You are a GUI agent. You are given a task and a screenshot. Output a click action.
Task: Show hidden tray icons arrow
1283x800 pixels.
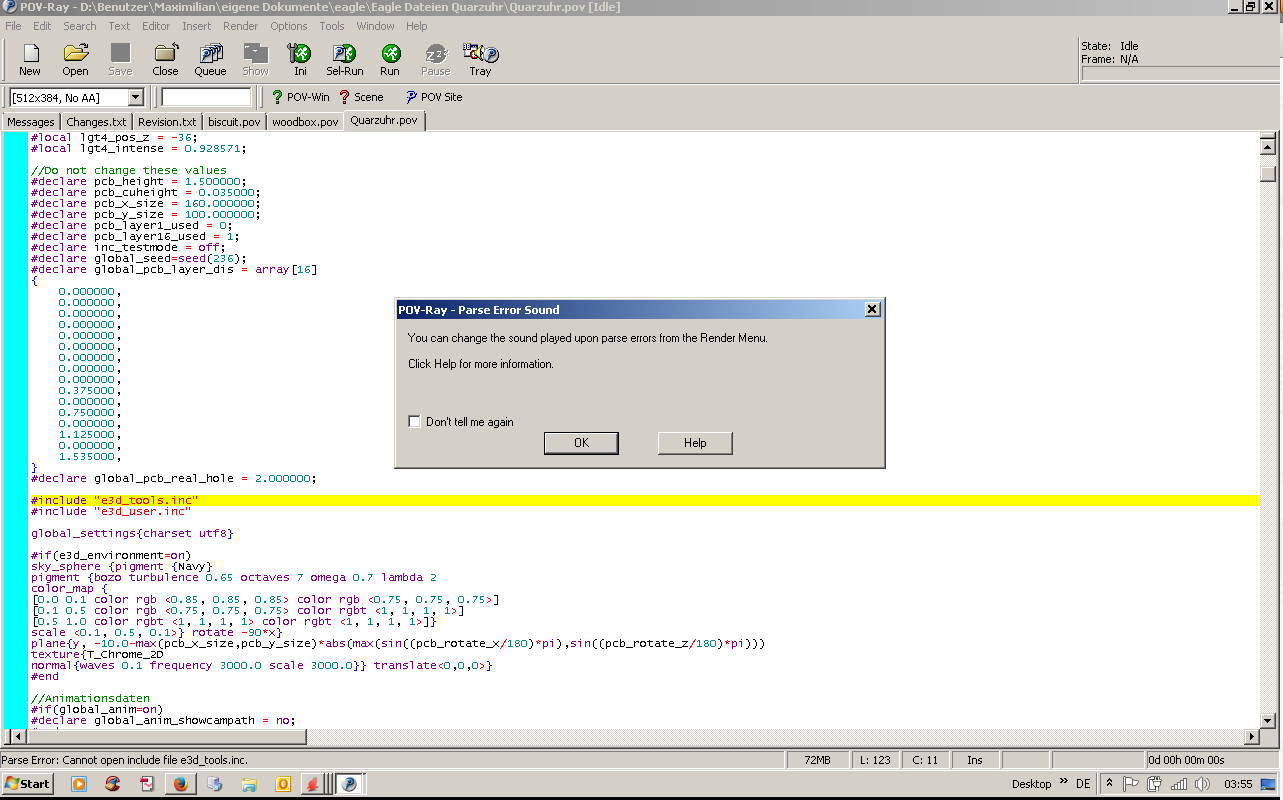[1109, 784]
